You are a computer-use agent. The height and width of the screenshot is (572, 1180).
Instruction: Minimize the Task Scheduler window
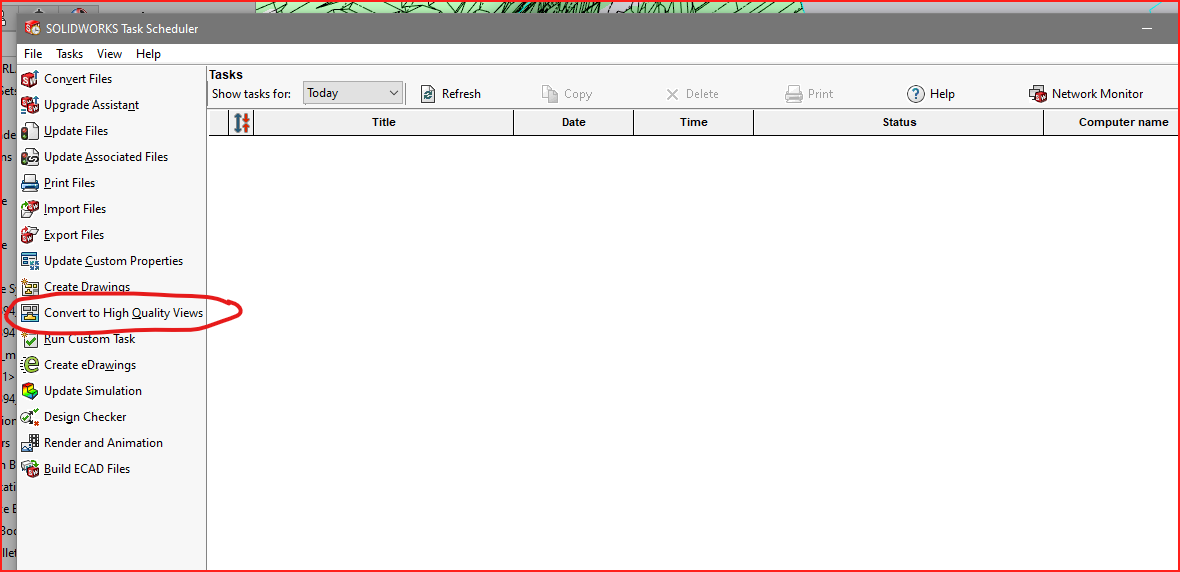click(1148, 29)
